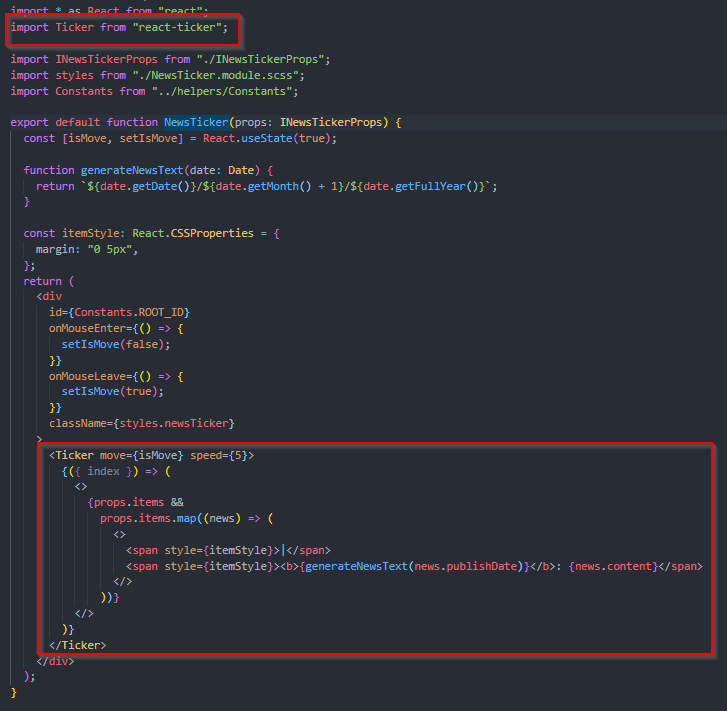Click React.CSSProperties type annotation

(x=193, y=233)
